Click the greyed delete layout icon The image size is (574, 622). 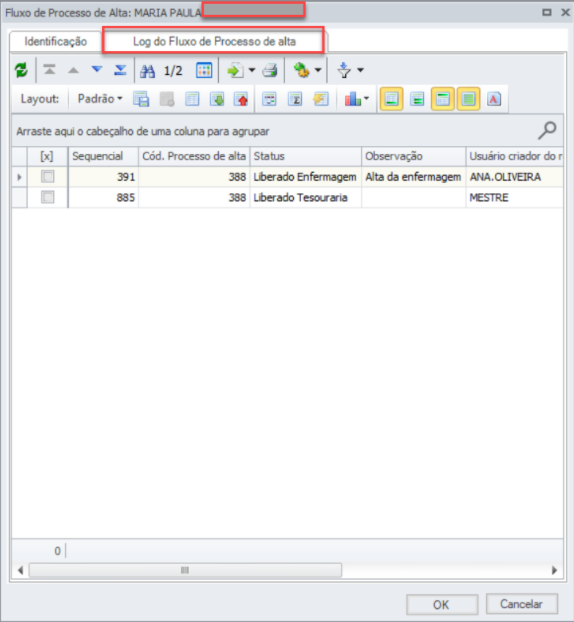(x=167, y=99)
